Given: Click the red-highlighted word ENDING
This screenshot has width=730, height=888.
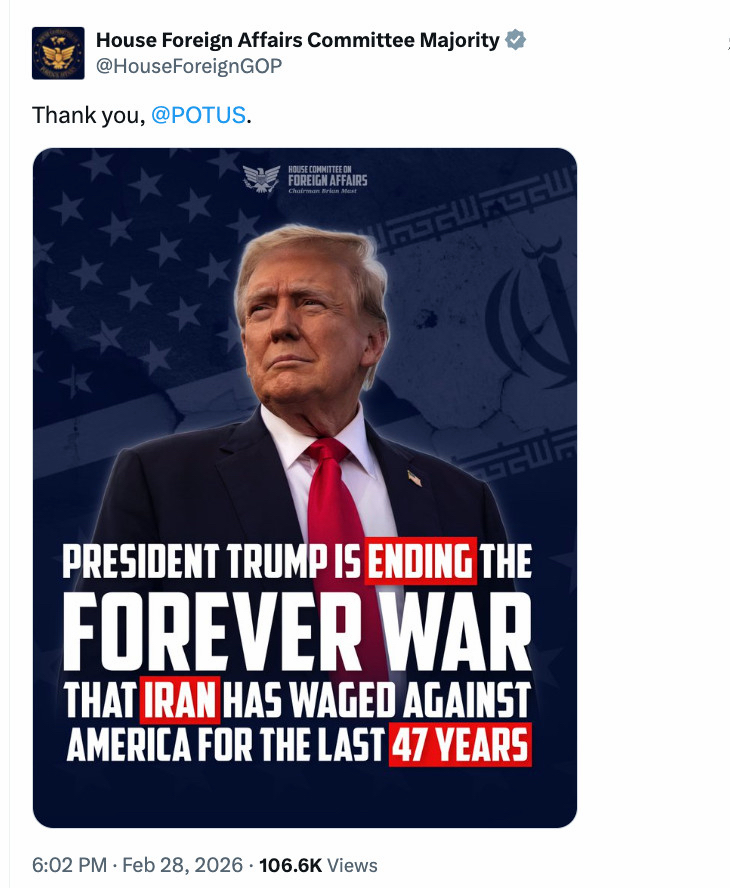Looking at the screenshot, I should tap(420, 563).
